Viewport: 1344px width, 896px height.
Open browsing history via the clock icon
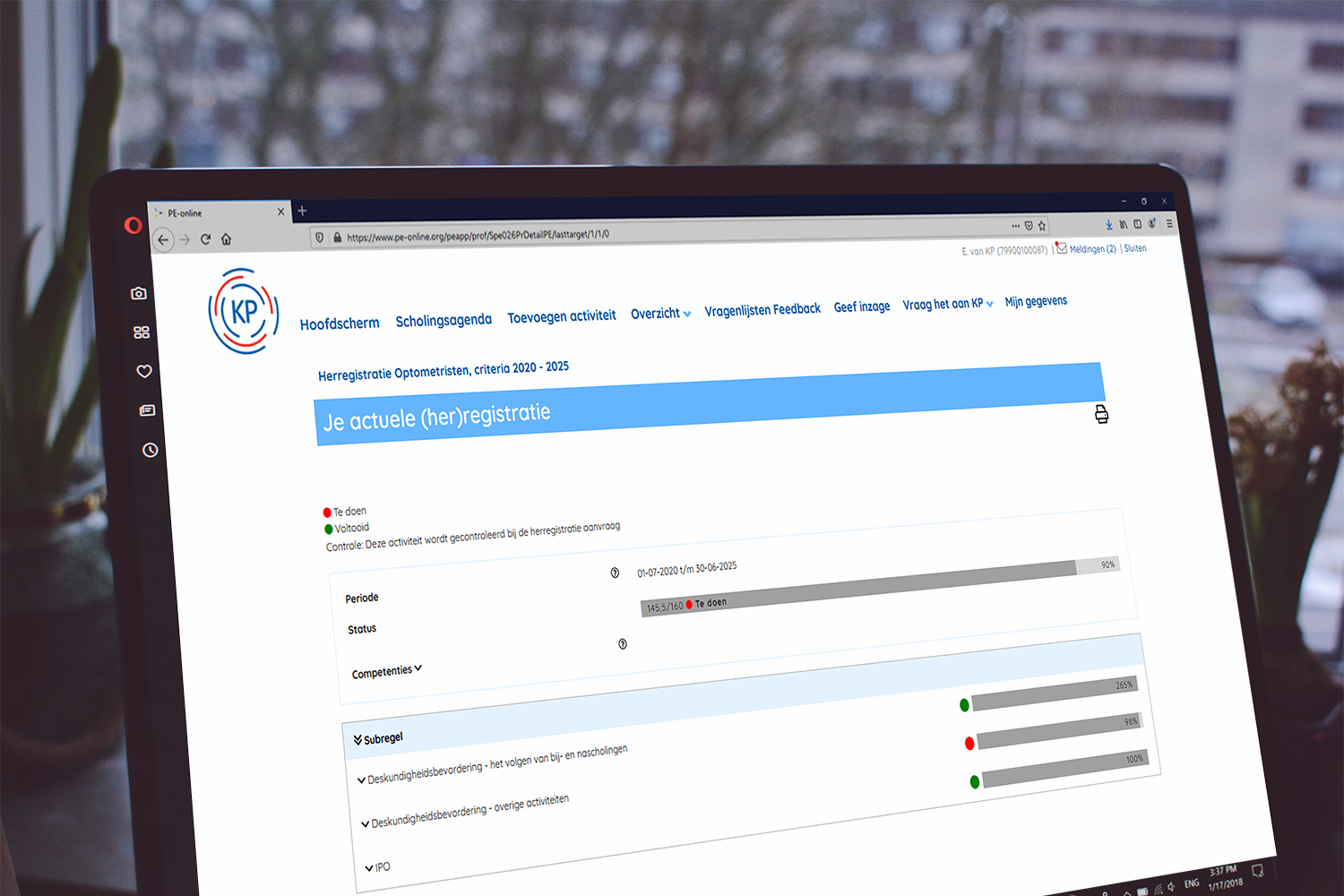point(149,452)
